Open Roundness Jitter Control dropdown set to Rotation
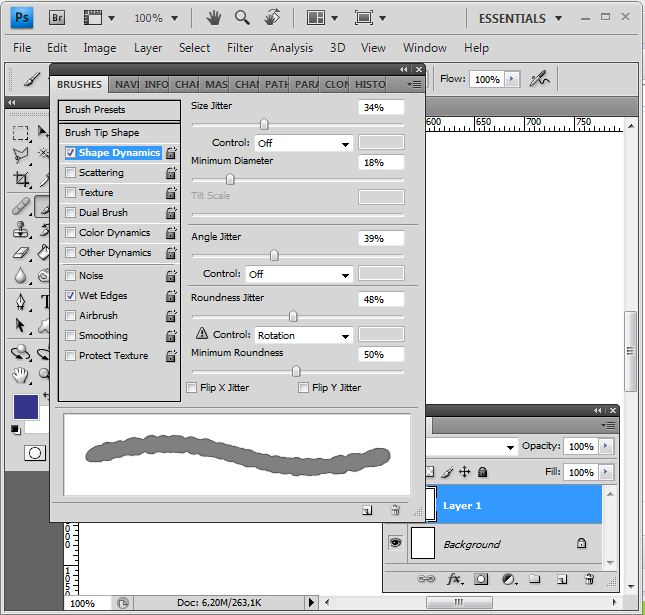The width and height of the screenshot is (645, 615). pyautogui.click(x=304, y=335)
